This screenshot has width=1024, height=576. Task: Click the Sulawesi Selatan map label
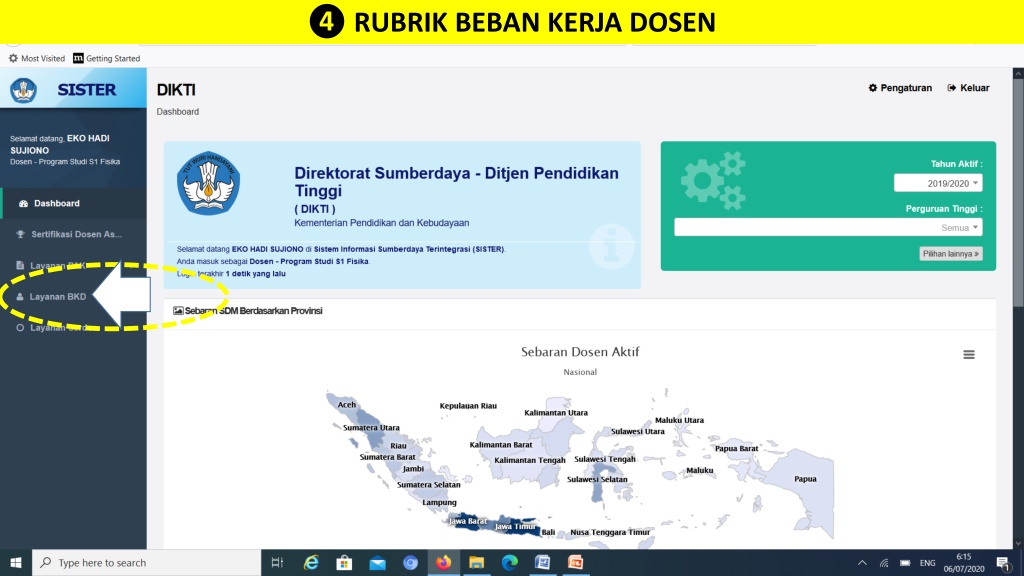tap(597, 479)
